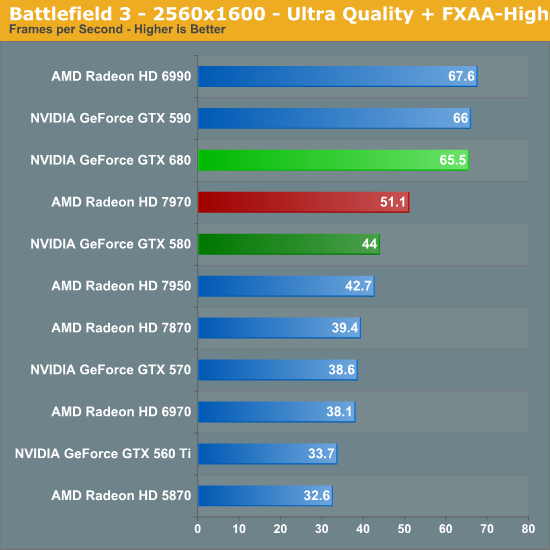Click the 40 tick on x-axis
The height and width of the screenshot is (550, 550).
[363, 529]
